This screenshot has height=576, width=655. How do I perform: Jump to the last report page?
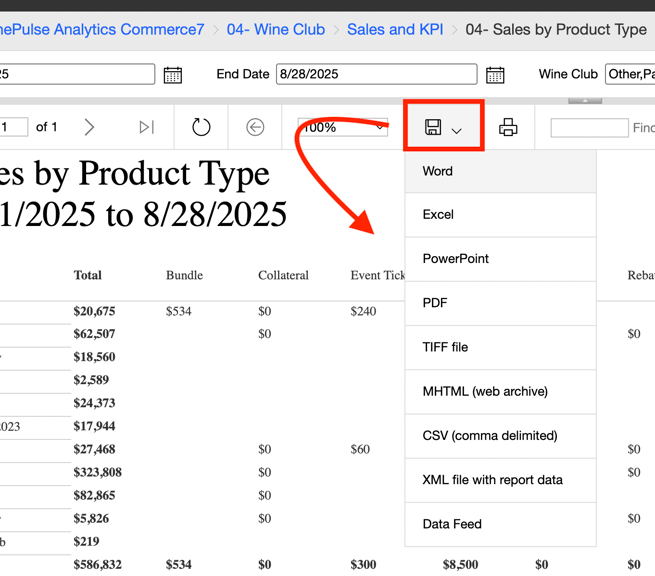point(147,127)
